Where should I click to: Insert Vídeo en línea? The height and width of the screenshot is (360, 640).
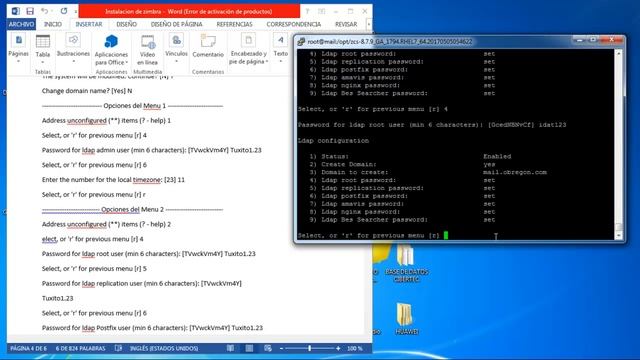[x=147, y=49]
